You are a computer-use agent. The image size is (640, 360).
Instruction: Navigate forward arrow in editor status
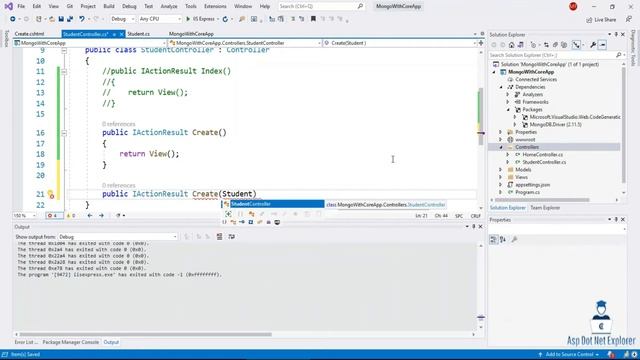(x=101, y=216)
